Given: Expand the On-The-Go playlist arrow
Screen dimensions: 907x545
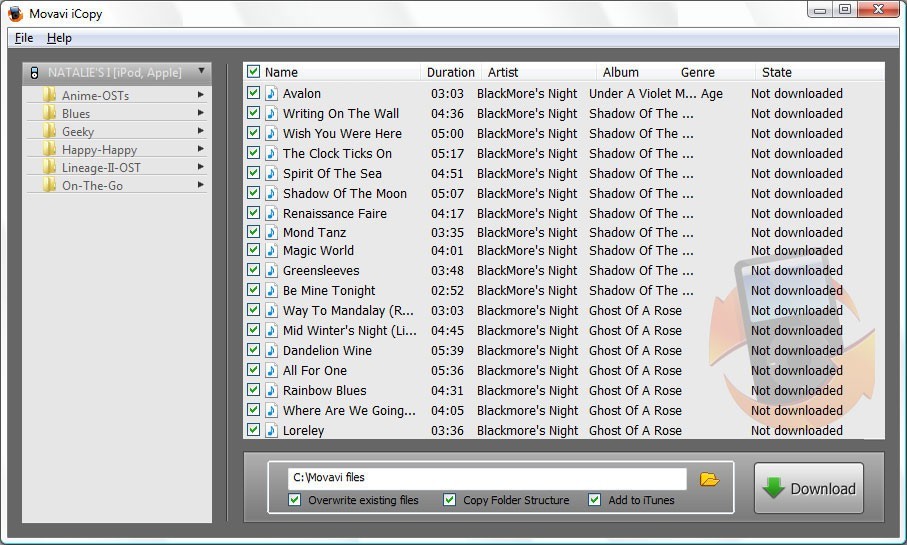Looking at the screenshot, I should 200,185.
